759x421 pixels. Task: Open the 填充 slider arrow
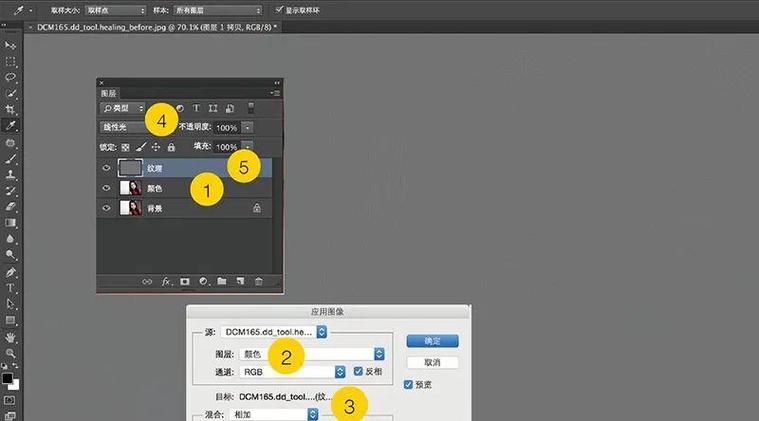[247, 147]
